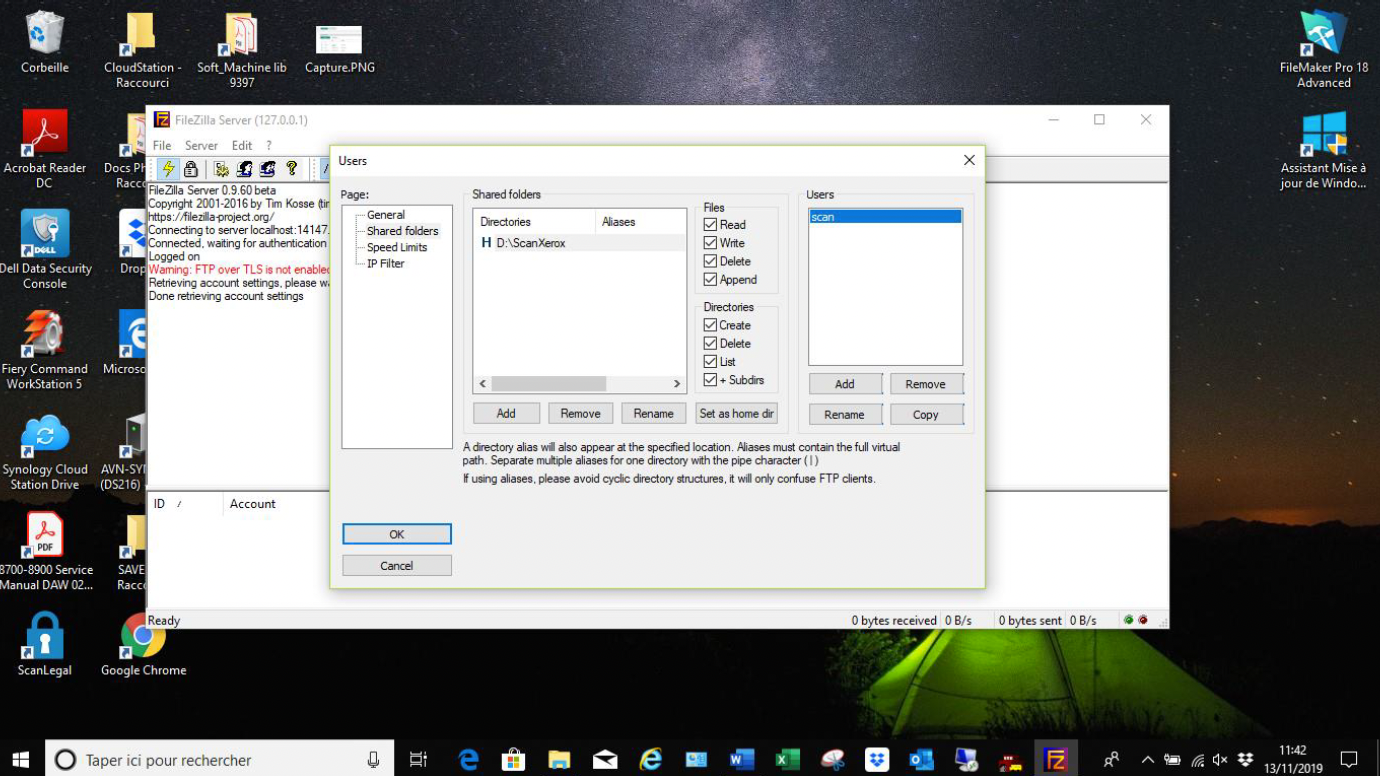The image size is (1380, 776).
Task: Toggle Directories Delete checkbox
Action: click(710, 343)
